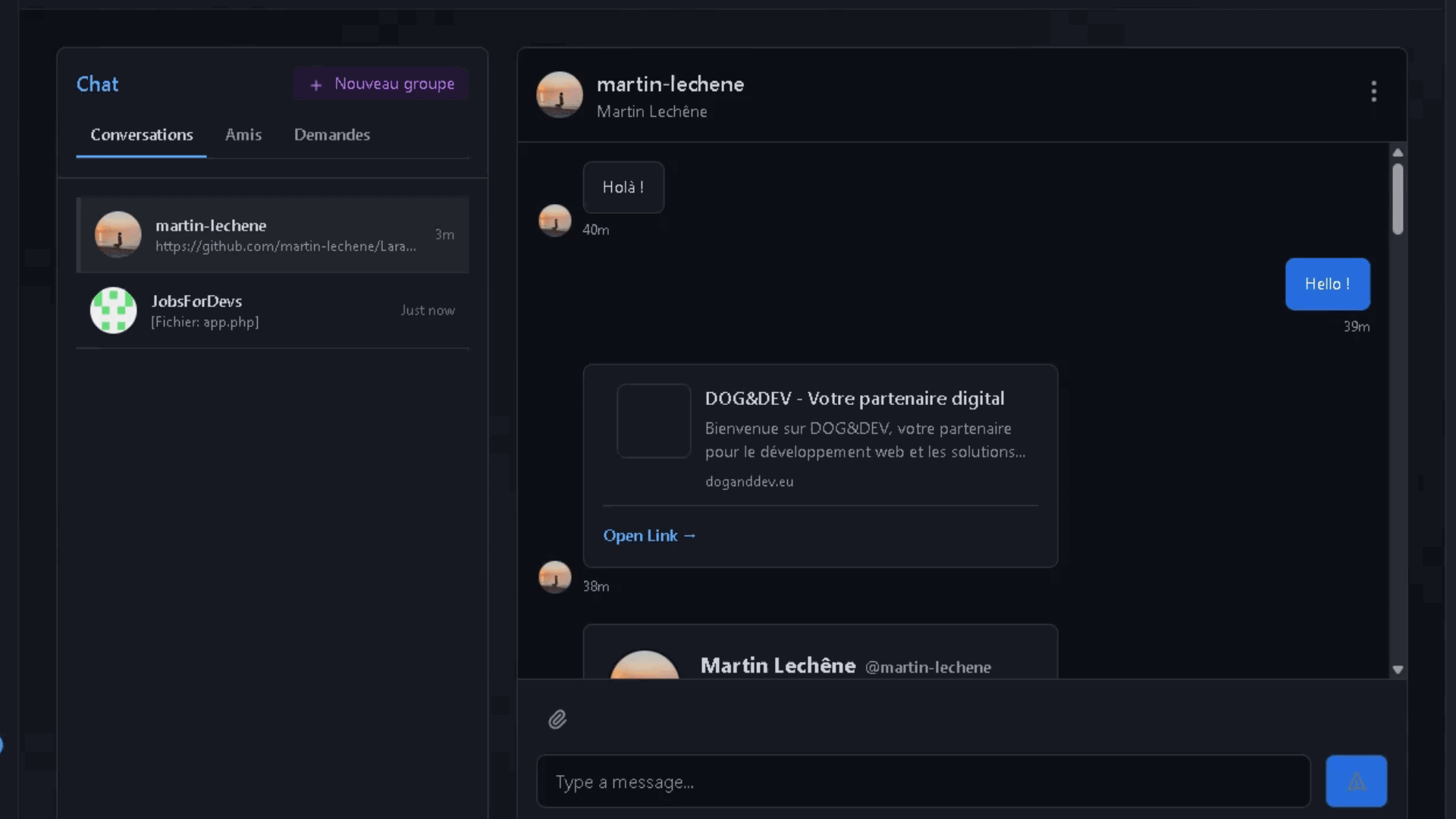
Task: Switch to the Demandes tab
Action: 332,135
